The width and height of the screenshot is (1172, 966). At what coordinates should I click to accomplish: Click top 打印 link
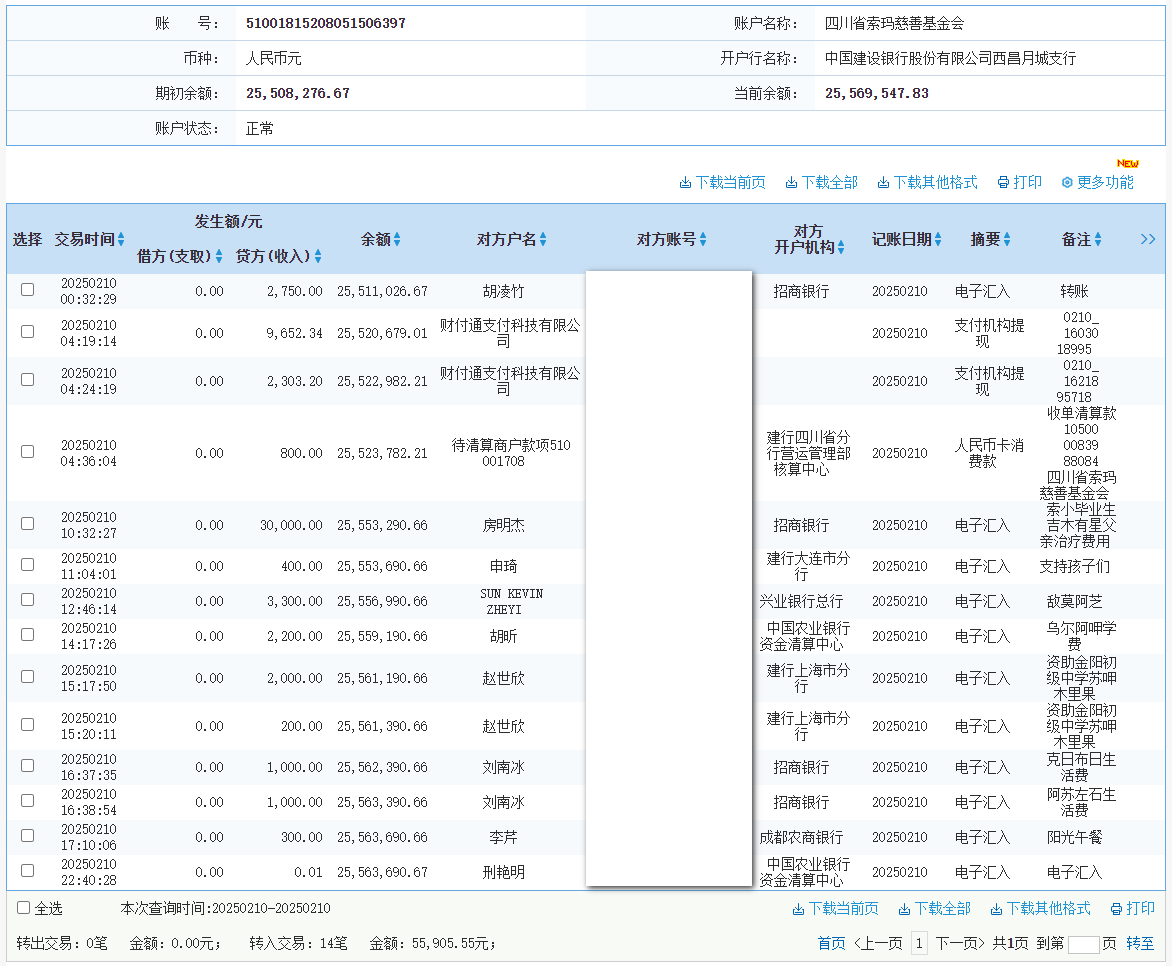(x=1028, y=182)
